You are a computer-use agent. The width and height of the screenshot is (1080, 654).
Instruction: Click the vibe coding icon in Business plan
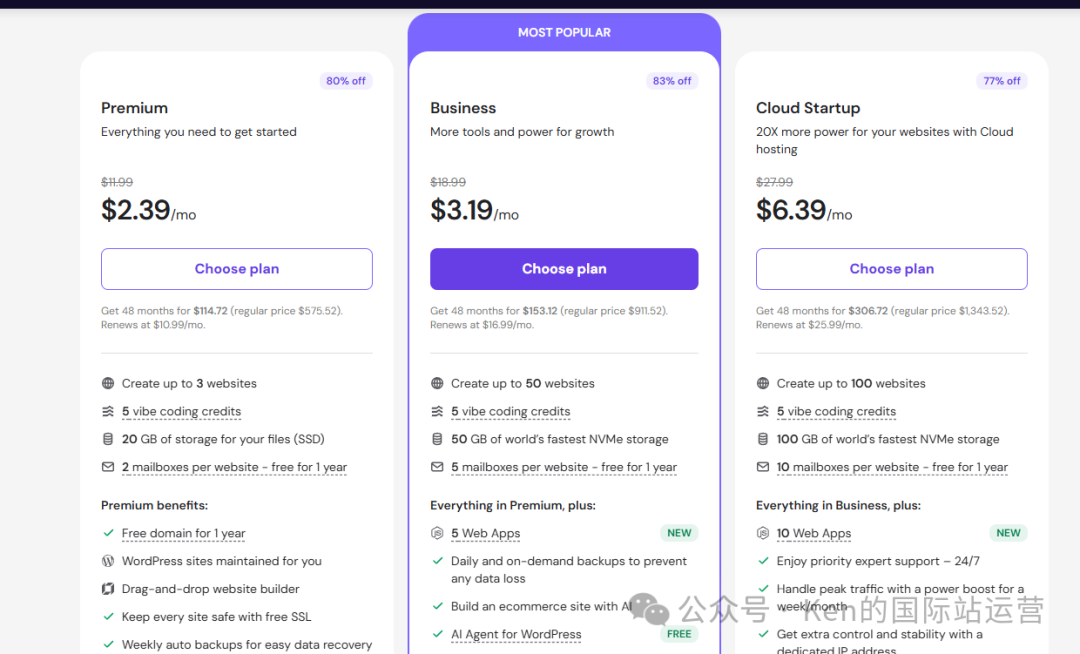click(x=437, y=412)
